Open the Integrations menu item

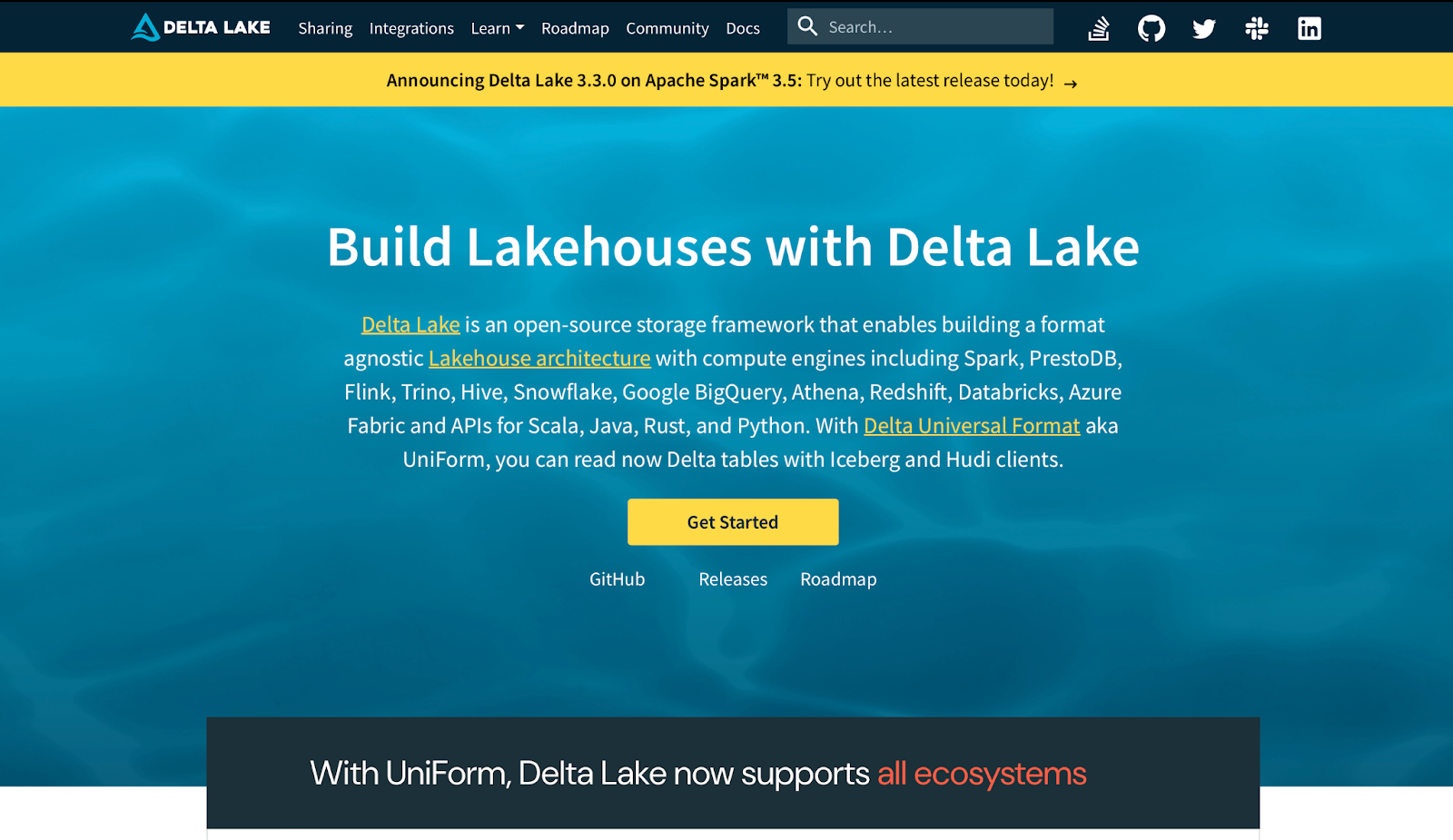pyautogui.click(x=411, y=28)
